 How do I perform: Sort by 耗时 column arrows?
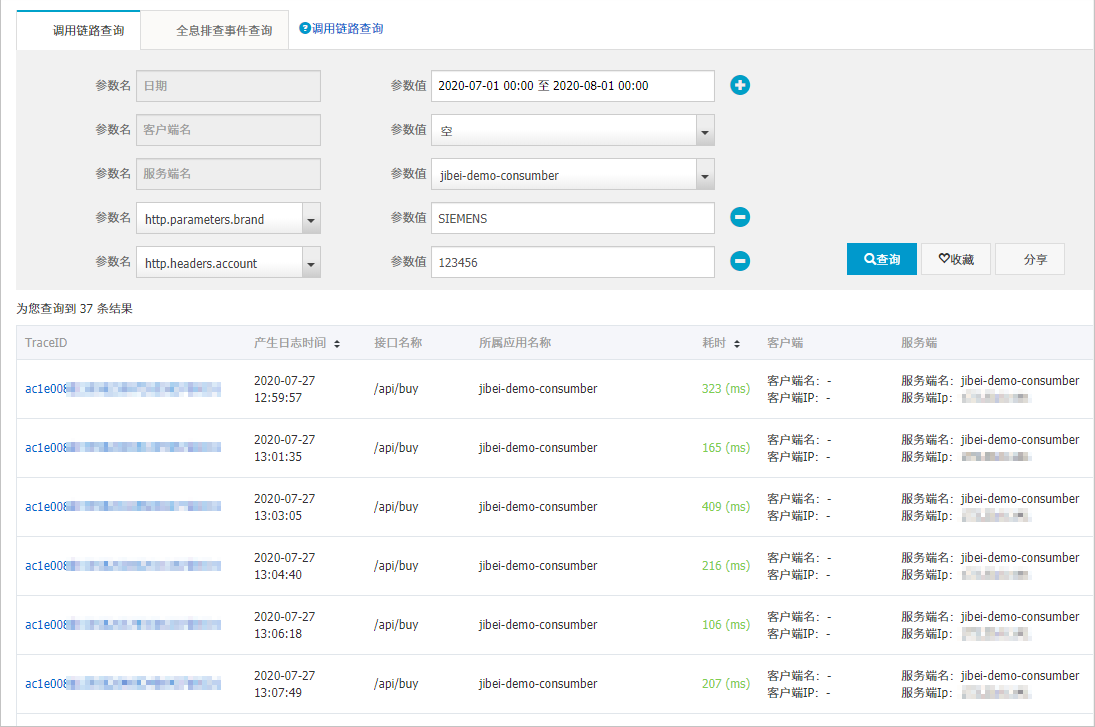(x=737, y=344)
